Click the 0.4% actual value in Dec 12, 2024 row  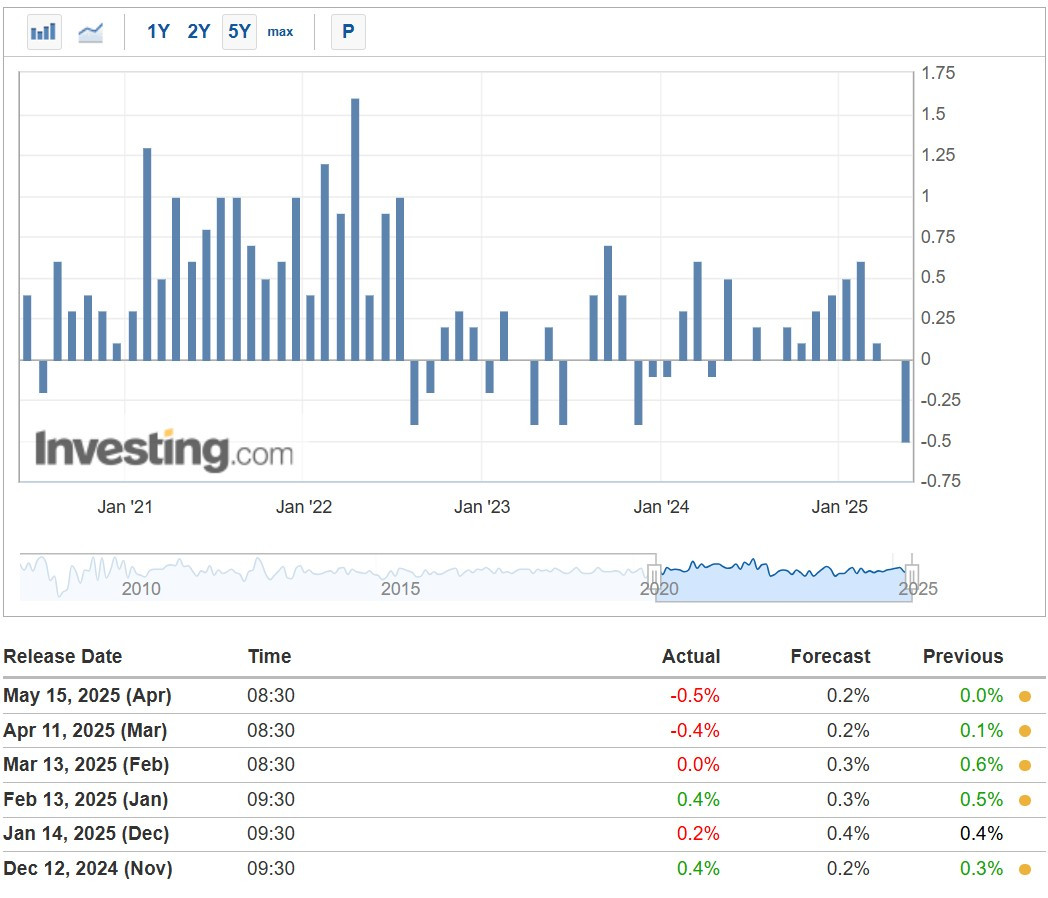click(698, 868)
